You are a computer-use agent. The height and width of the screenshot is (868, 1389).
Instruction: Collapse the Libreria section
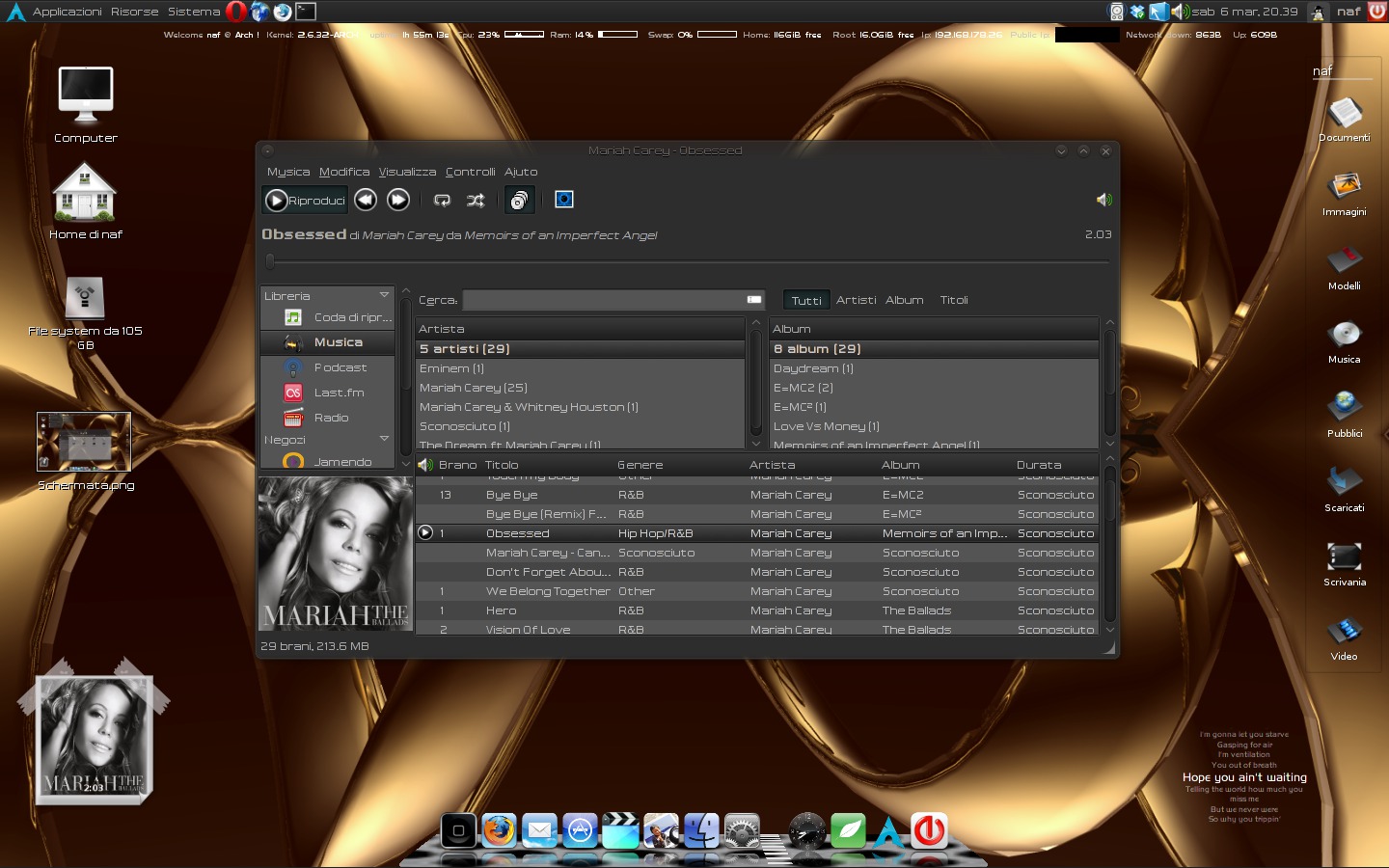click(x=384, y=295)
